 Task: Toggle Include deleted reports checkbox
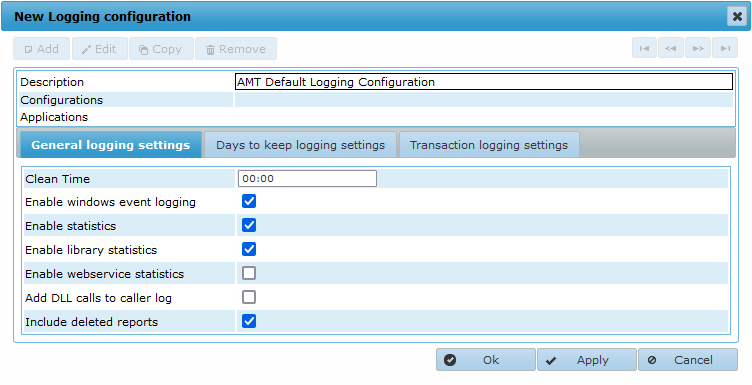(249, 321)
